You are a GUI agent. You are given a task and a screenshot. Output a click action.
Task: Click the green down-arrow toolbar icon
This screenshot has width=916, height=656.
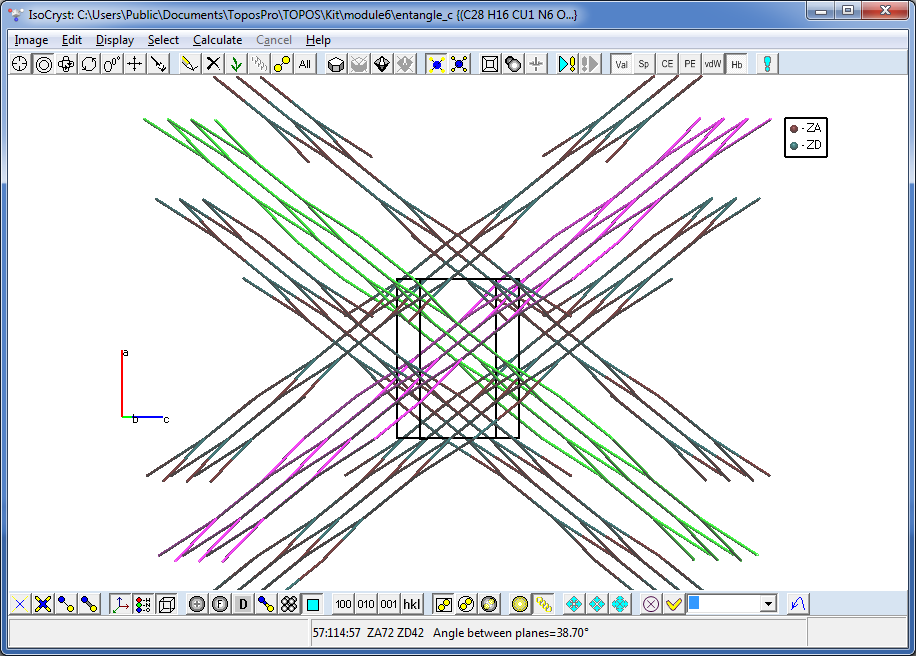tap(236, 64)
